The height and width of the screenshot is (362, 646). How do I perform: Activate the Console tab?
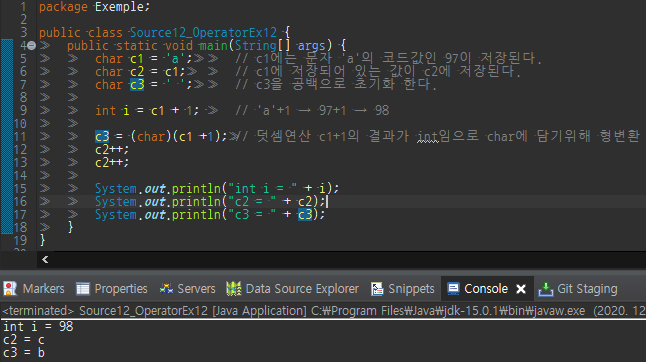486,289
